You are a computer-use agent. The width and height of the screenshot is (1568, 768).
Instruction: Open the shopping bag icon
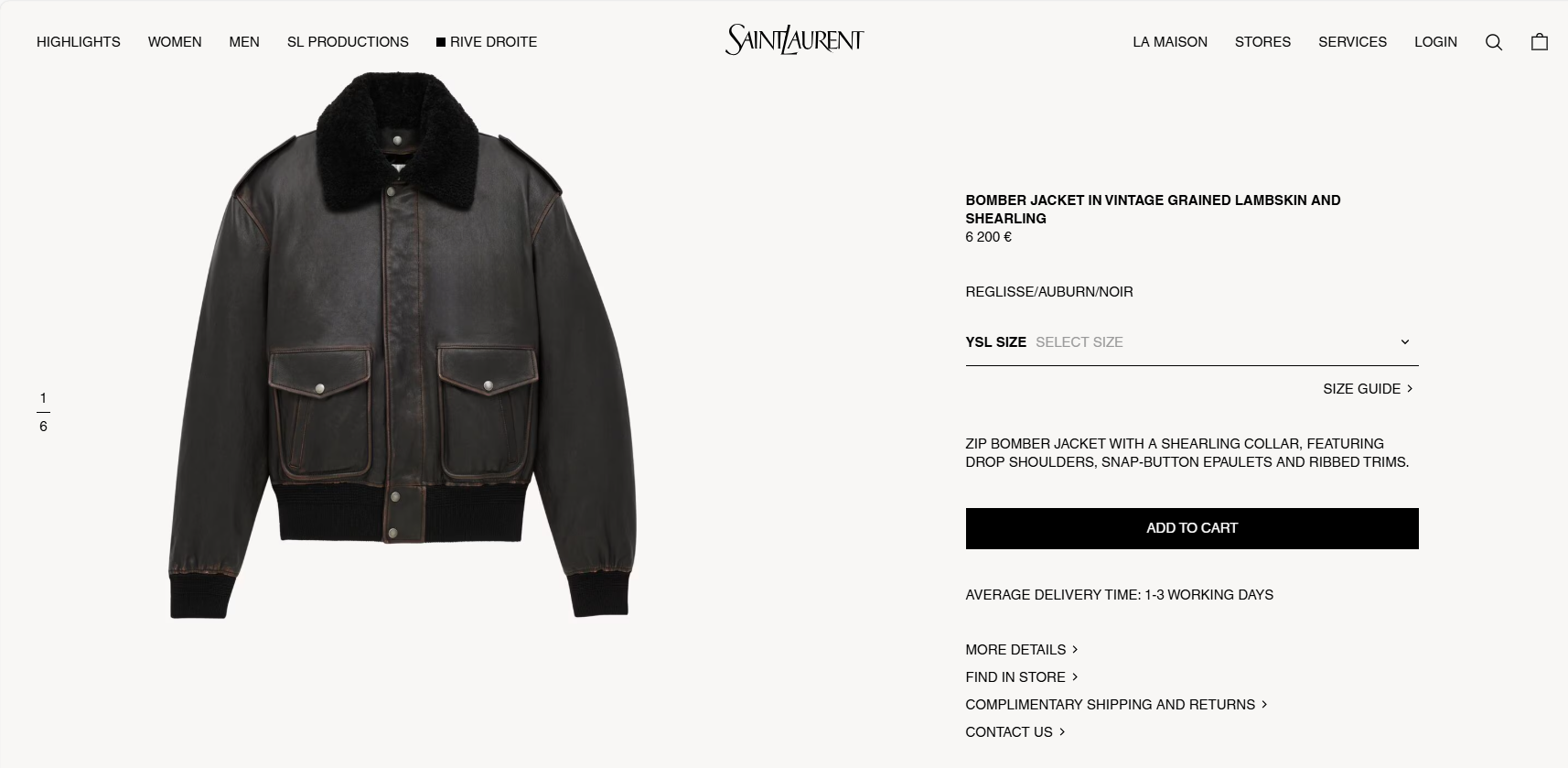pos(1540,42)
